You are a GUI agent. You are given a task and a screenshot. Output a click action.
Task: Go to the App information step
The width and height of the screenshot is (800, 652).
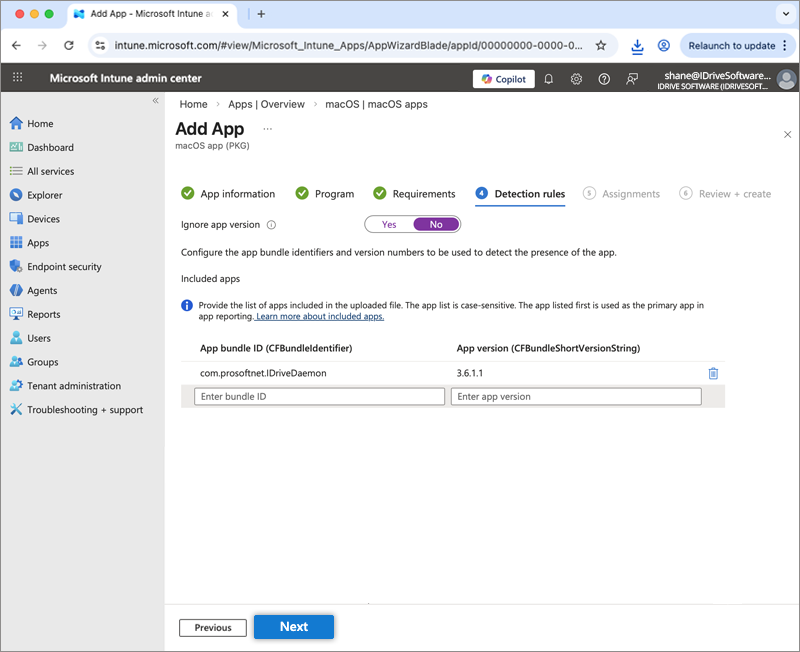237,194
